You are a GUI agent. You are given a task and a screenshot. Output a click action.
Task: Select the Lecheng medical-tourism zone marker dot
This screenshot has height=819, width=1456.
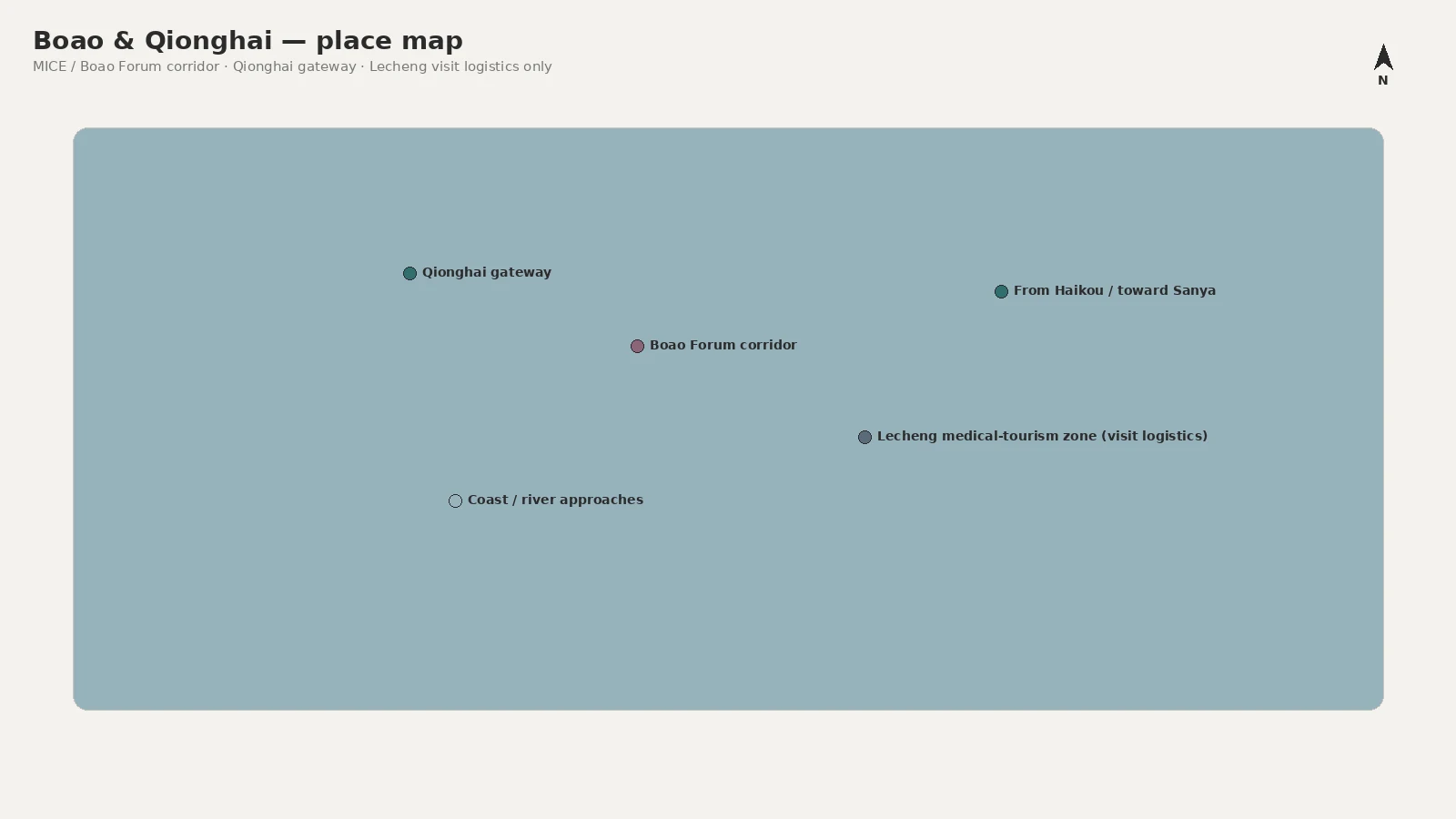click(x=864, y=437)
